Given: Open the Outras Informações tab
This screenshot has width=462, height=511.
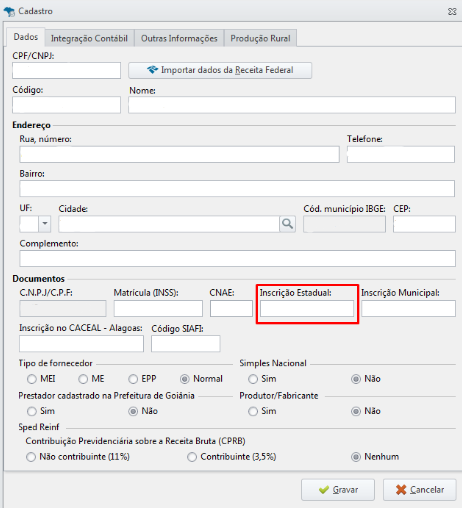Looking at the screenshot, I should pos(179,38).
